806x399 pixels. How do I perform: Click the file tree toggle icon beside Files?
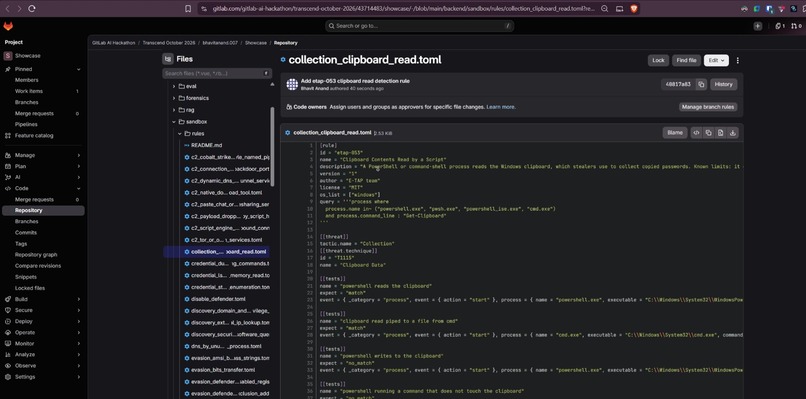pyautogui.click(x=168, y=59)
